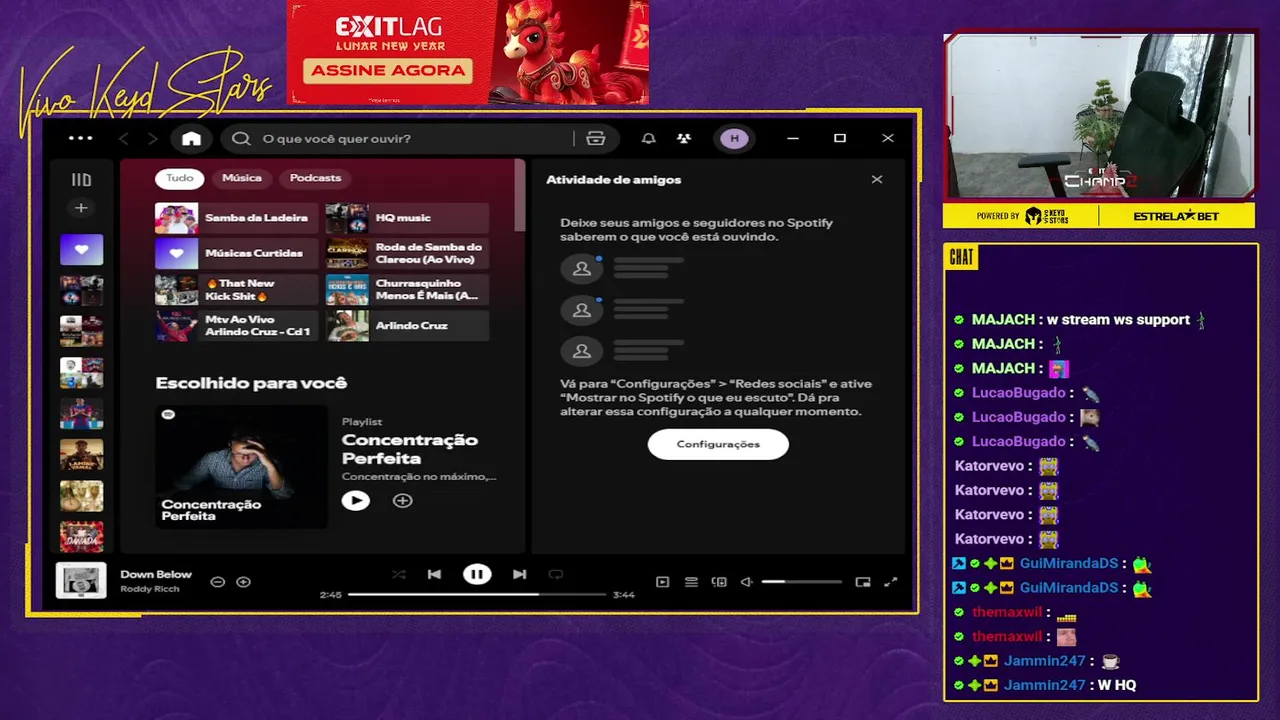Open Roda de Samba do Clareou shortcut
The image size is (1280, 720).
pyautogui.click(x=407, y=254)
